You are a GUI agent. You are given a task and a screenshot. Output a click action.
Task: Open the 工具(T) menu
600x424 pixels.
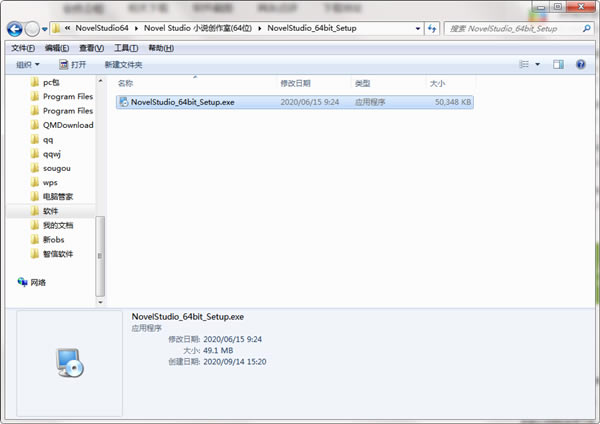point(126,48)
